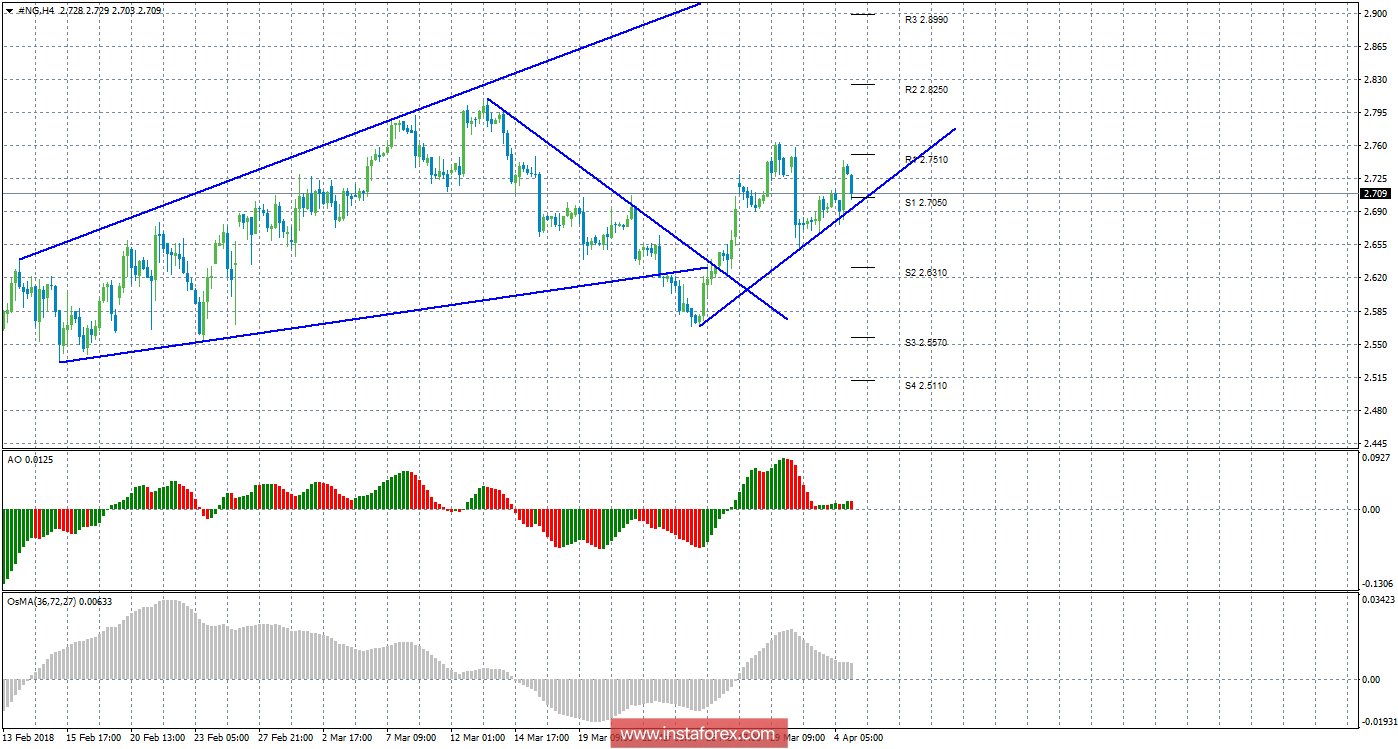Click the 2.760 price axis label
The width and height of the screenshot is (1398, 749).
(x=1375, y=146)
